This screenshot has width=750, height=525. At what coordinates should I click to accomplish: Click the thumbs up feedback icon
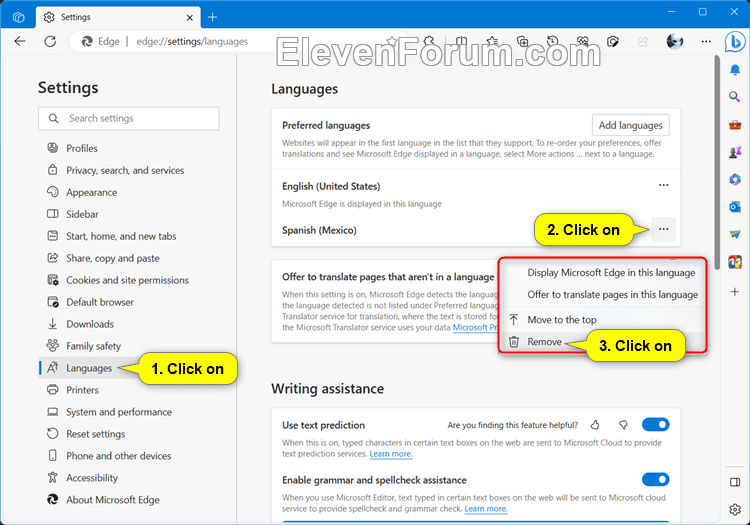click(595, 425)
